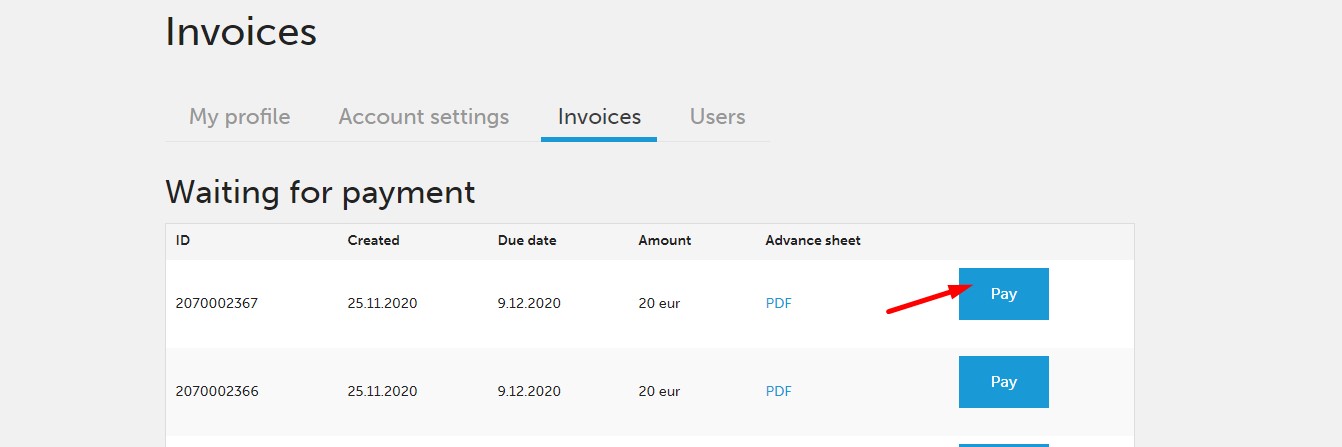Click due date 9.12.2020 of invoice 2070002366

pos(529,392)
